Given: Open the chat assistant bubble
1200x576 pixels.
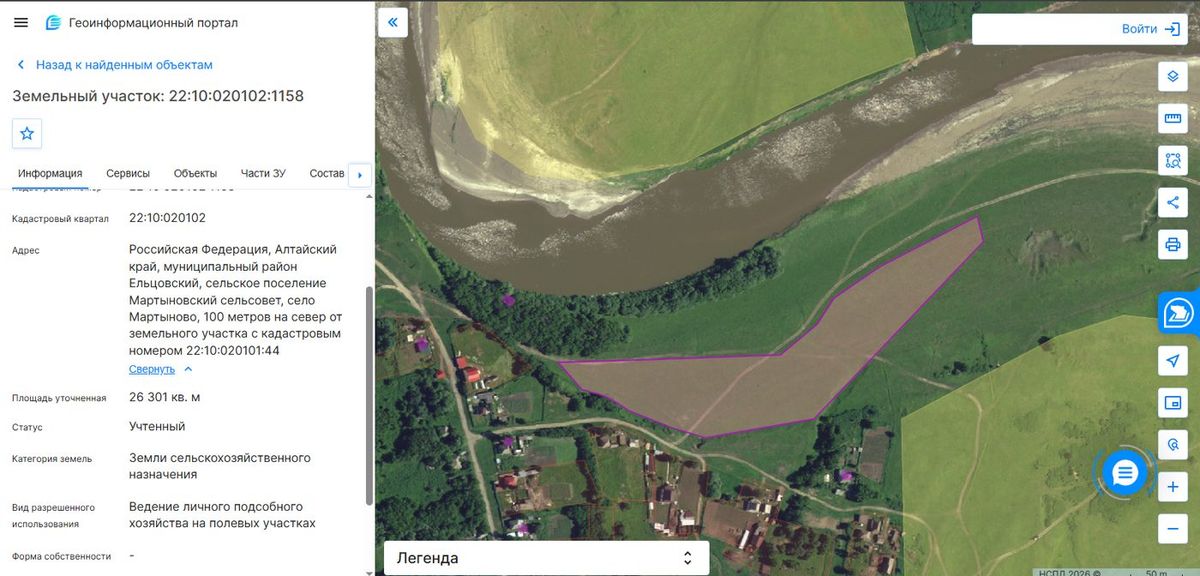Looking at the screenshot, I should tap(1125, 473).
